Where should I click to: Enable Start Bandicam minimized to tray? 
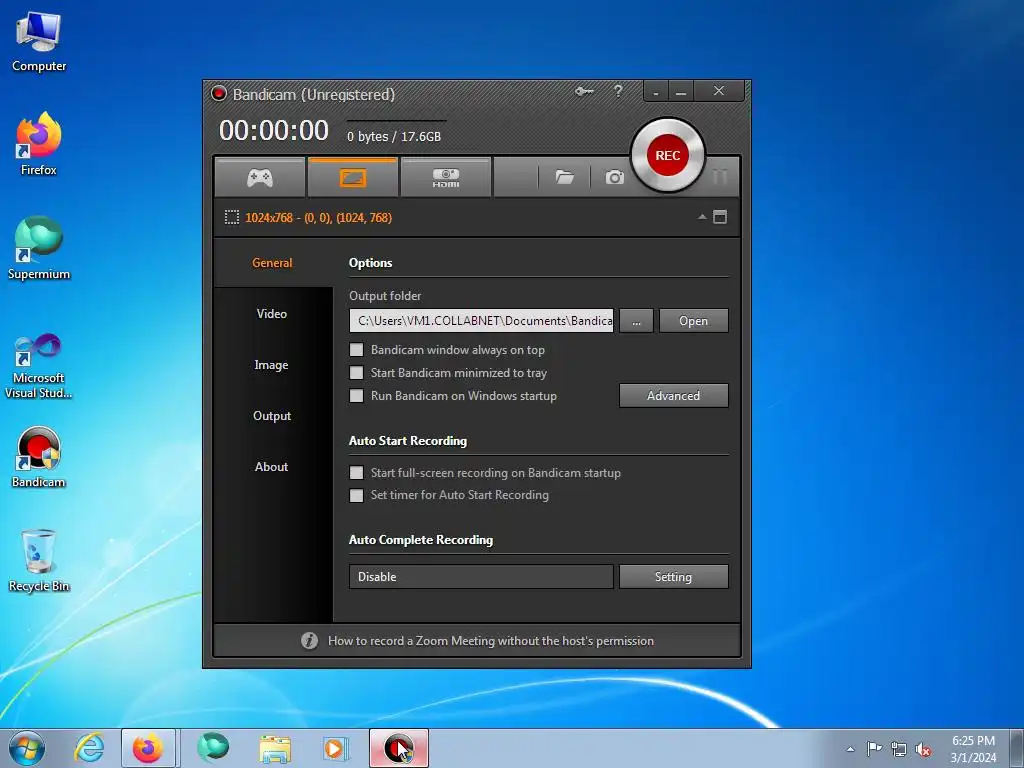tap(357, 373)
